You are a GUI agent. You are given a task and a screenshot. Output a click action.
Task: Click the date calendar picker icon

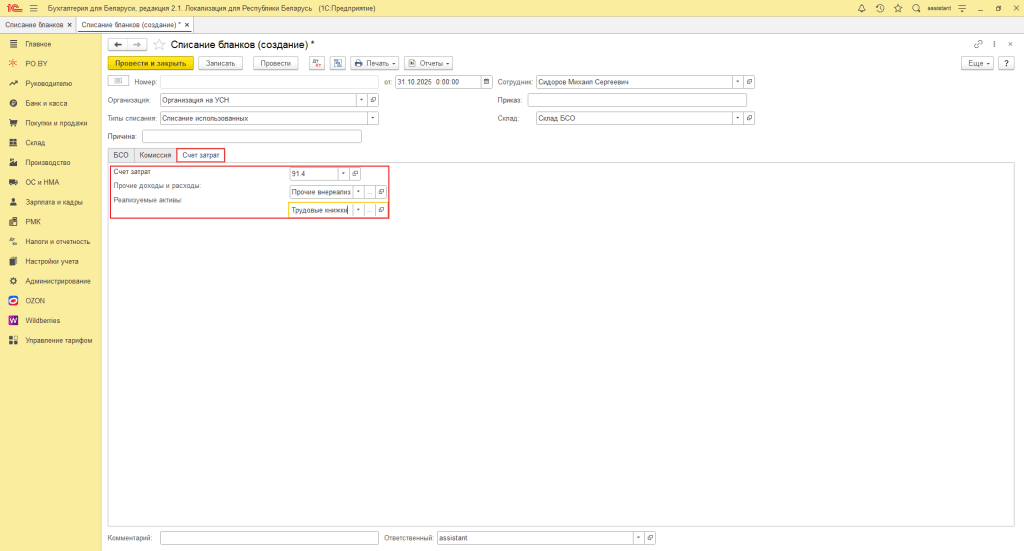(x=487, y=82)
